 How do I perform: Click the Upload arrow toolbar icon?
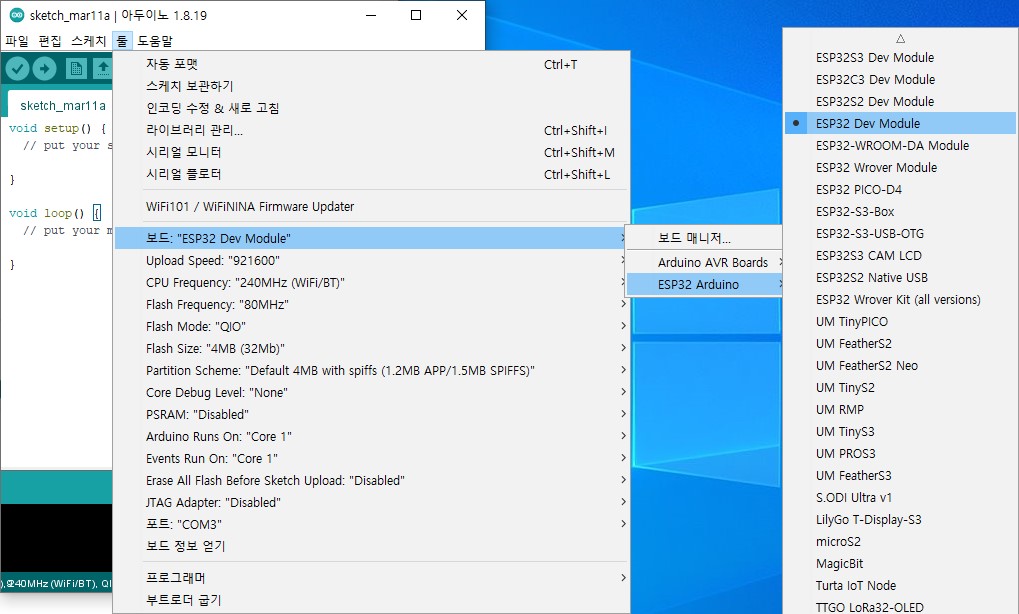click(45, 68)
